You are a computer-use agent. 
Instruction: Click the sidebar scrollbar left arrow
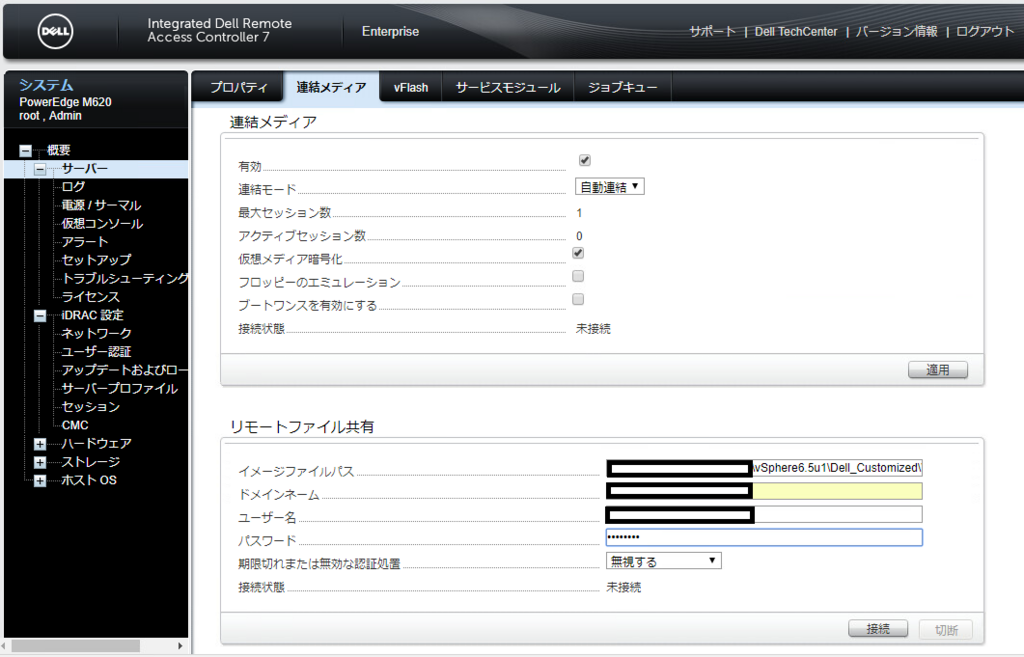click(5, 646)
